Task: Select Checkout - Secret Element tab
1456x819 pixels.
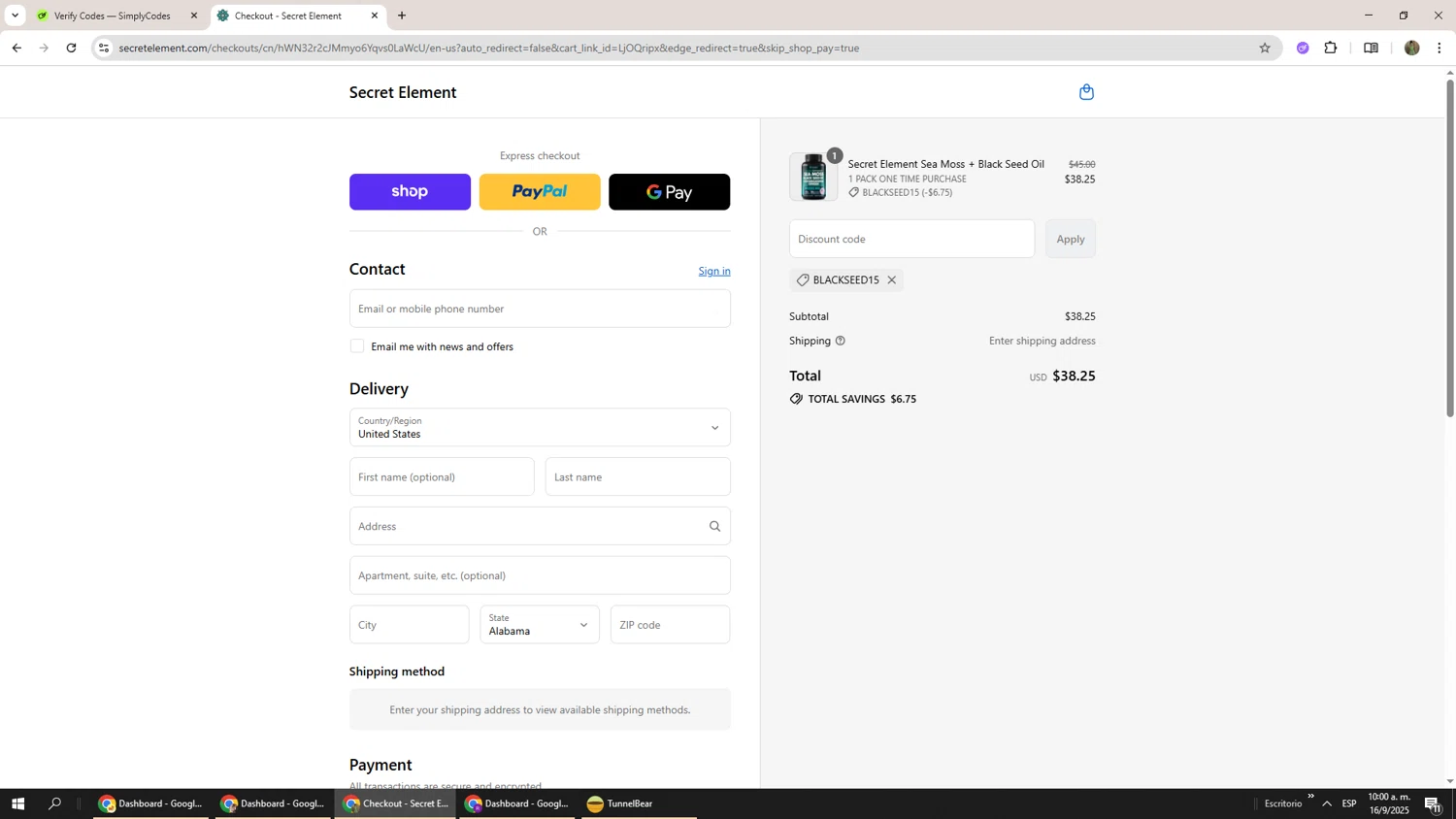Action: [x=297, y=16]
